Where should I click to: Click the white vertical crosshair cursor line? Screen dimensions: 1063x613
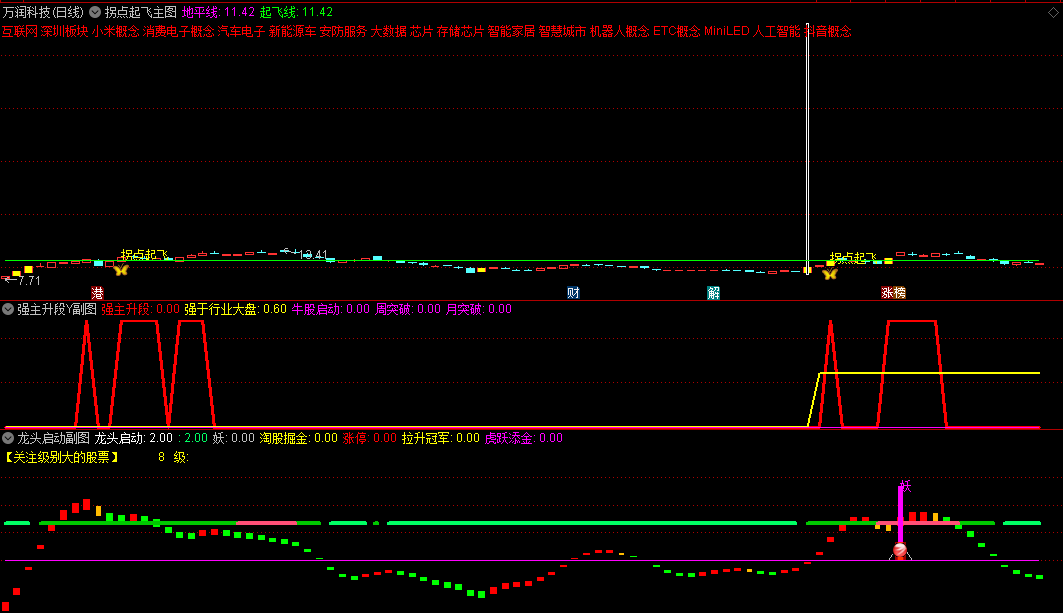[807, 149]
